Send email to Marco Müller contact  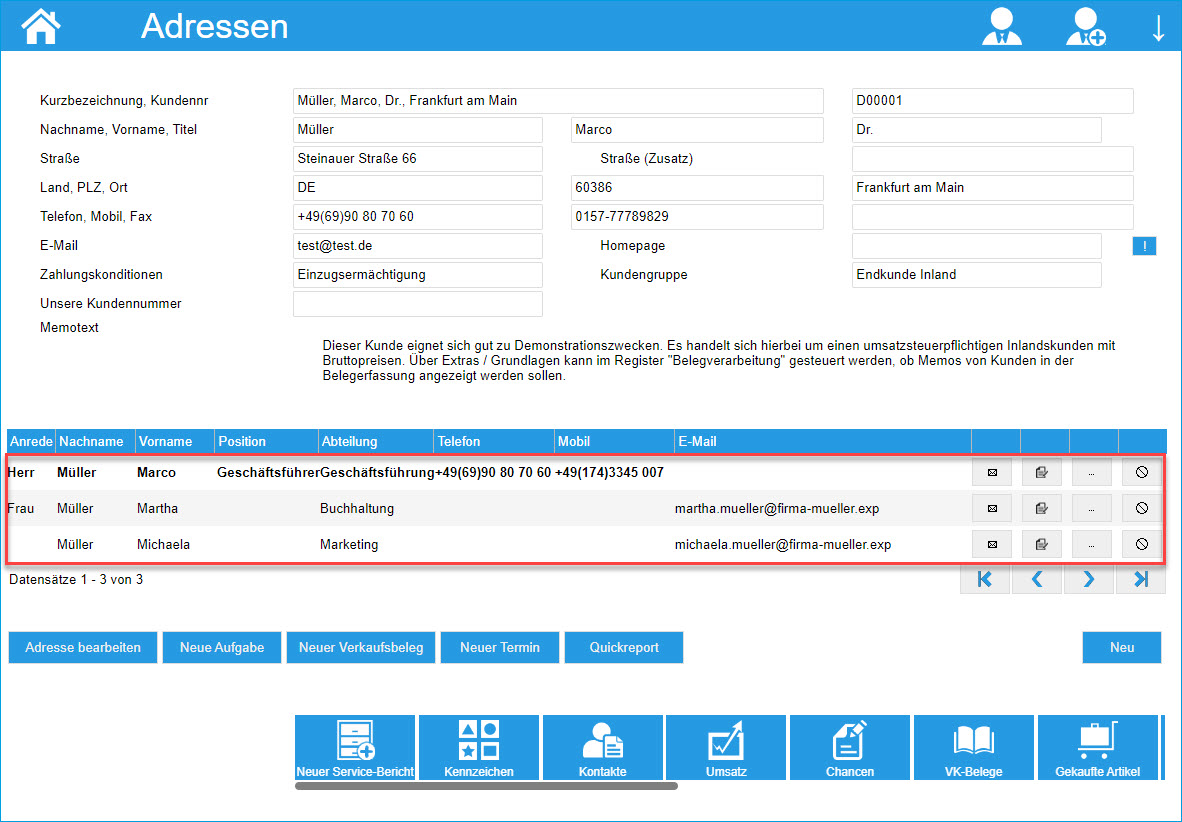tap(992, 472)
